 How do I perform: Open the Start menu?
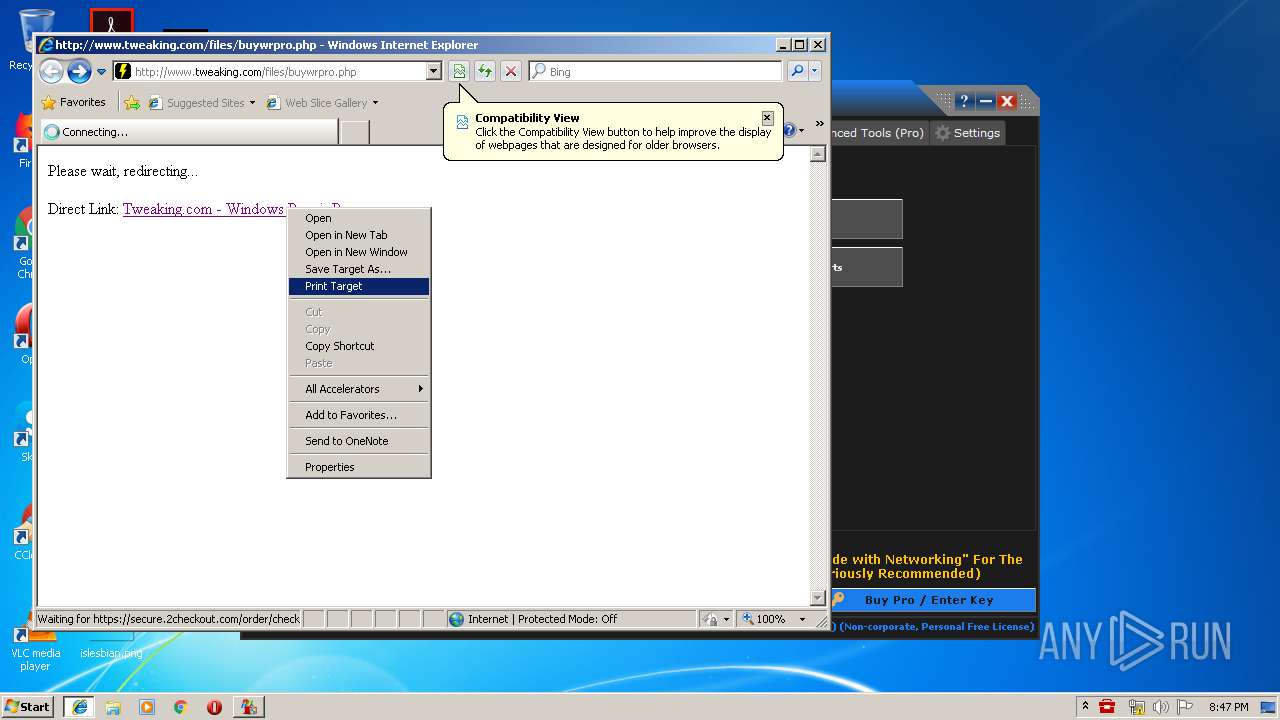tap(28, 706)
